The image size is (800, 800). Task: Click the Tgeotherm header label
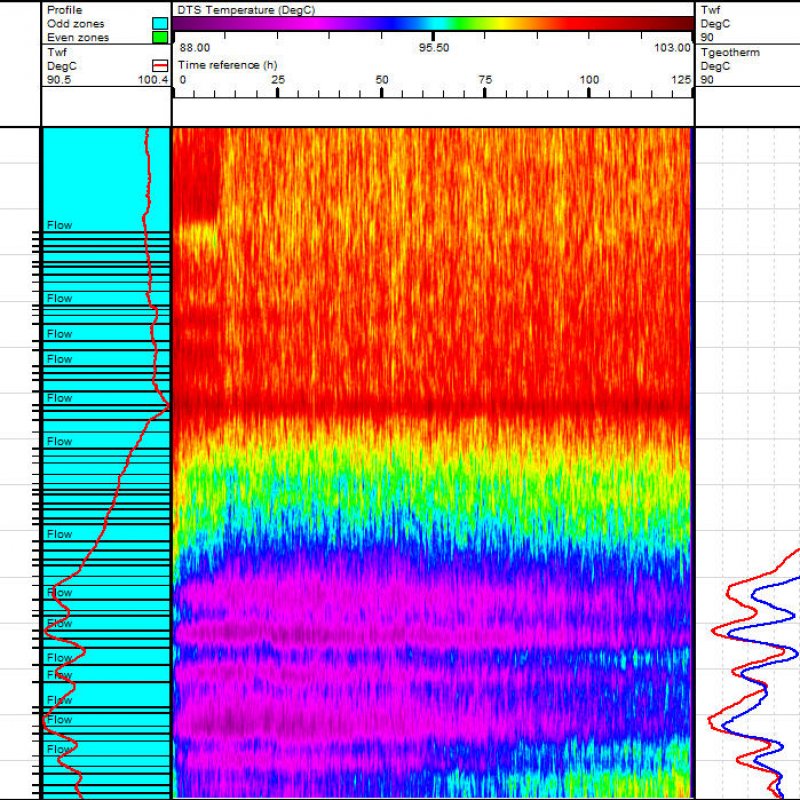728,51
